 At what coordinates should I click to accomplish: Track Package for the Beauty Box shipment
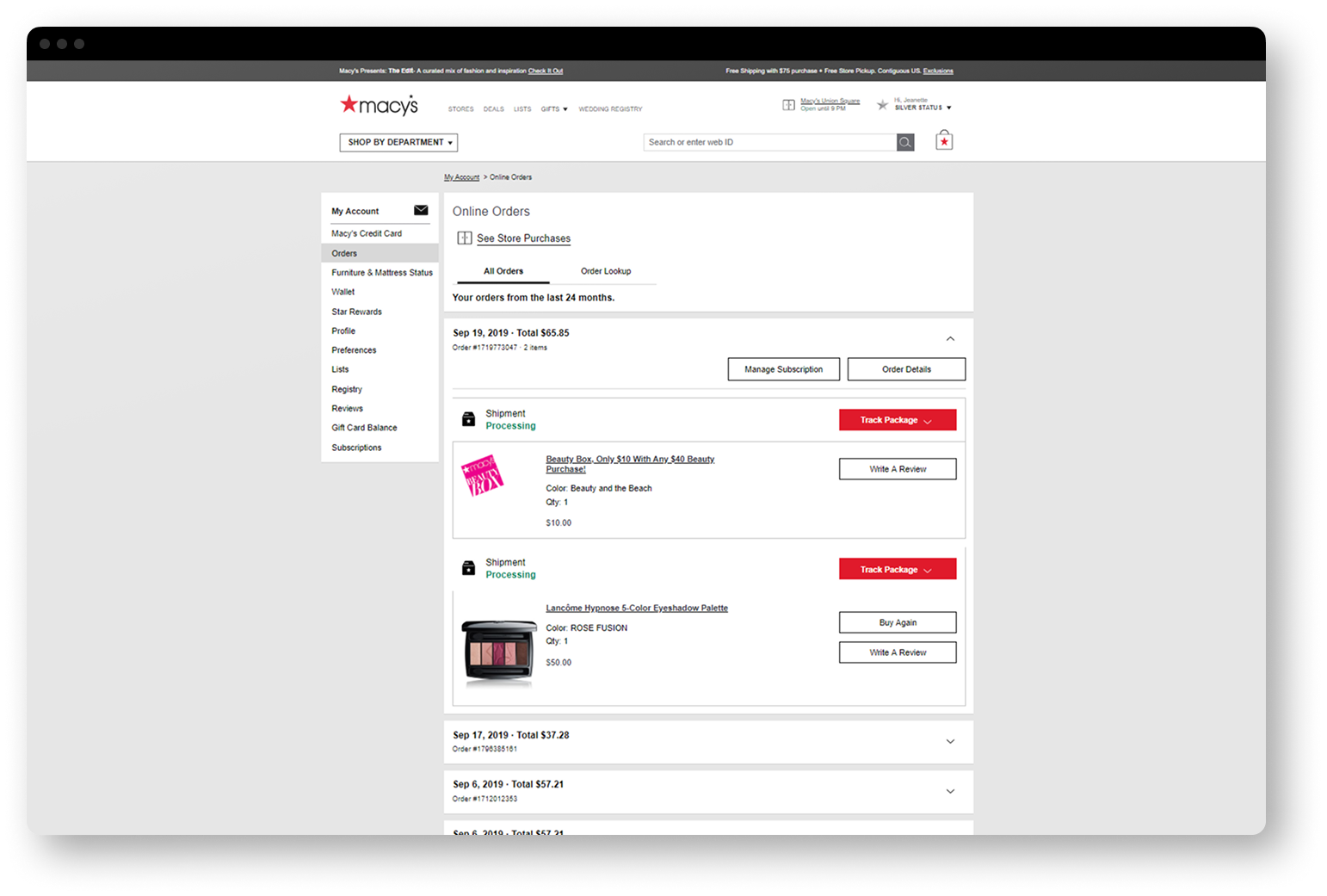coord(898,420)
